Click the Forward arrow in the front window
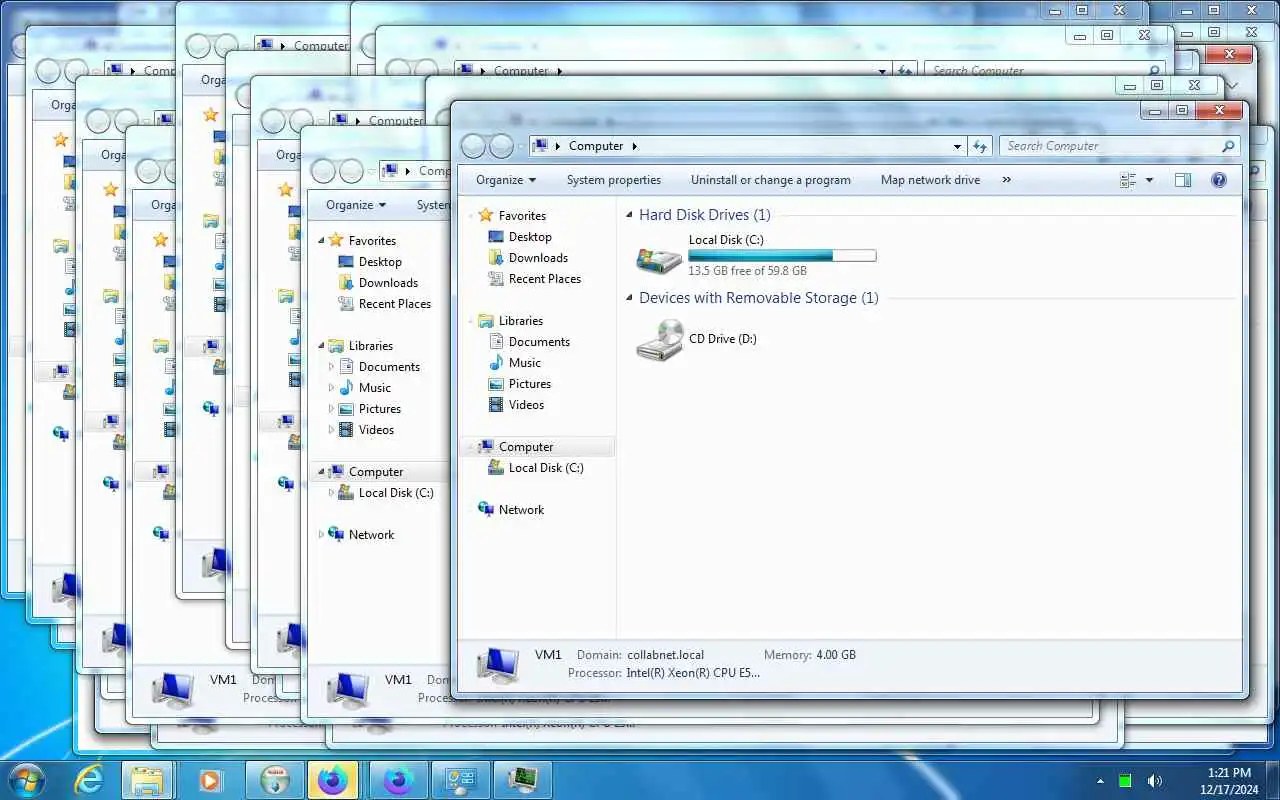This screenshot has height=800, width=1280. pos(501,146)
